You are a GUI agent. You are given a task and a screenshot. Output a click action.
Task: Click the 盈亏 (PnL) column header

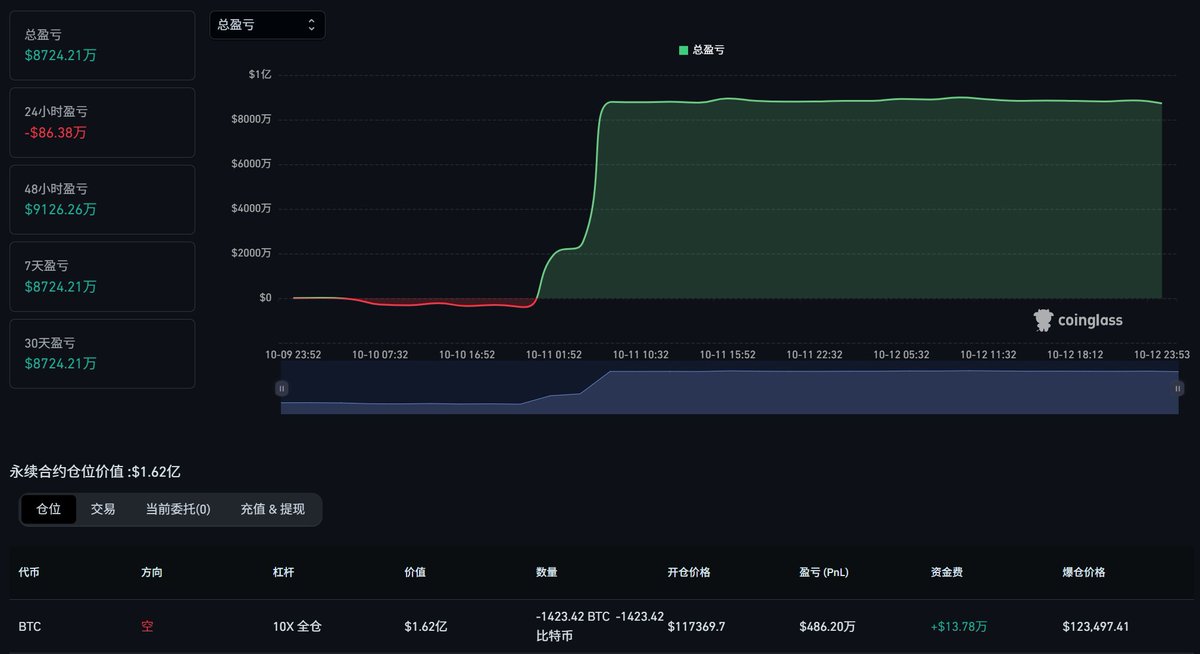(823, 572)
